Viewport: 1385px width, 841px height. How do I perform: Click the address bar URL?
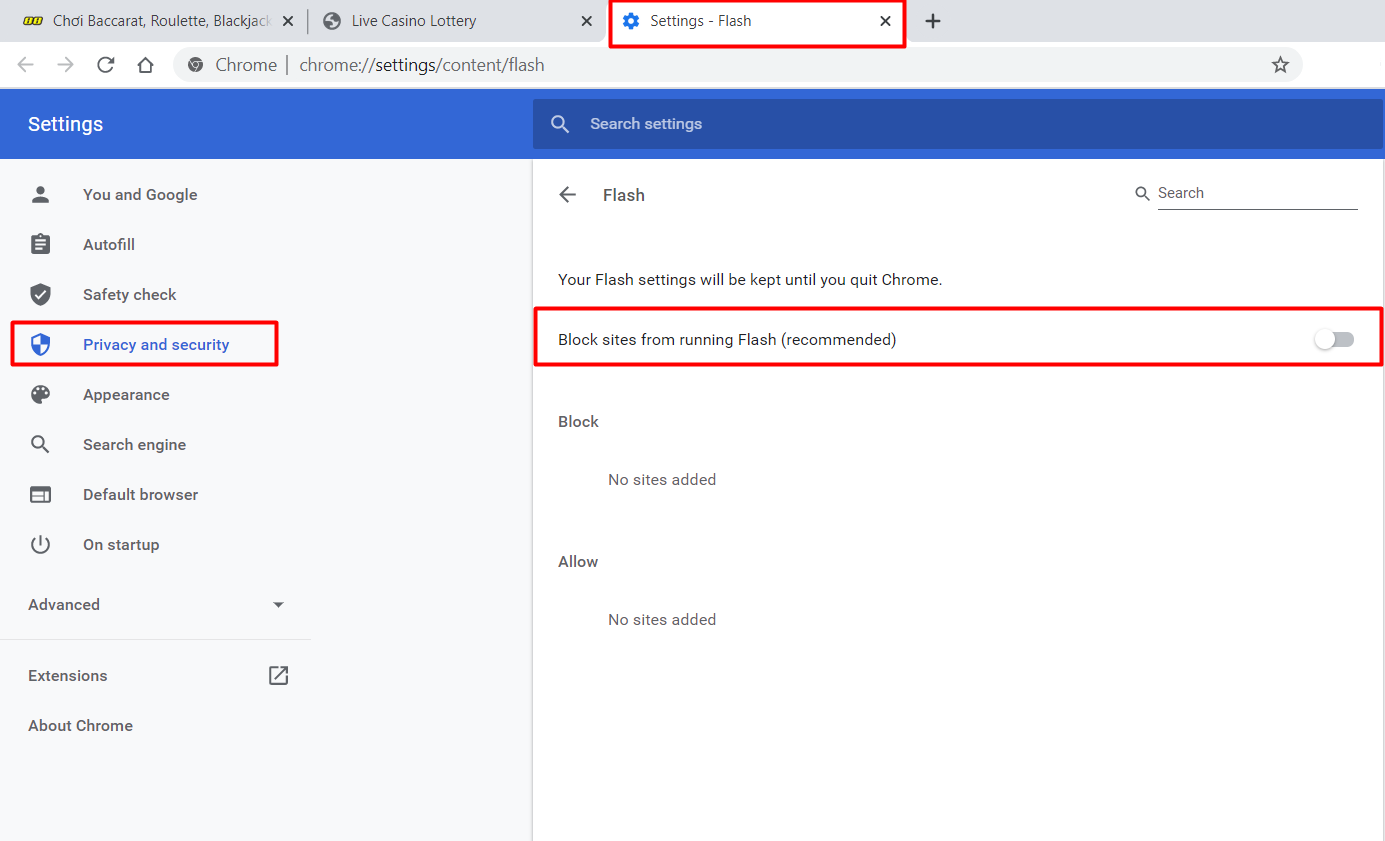click(x=422, y=65)
